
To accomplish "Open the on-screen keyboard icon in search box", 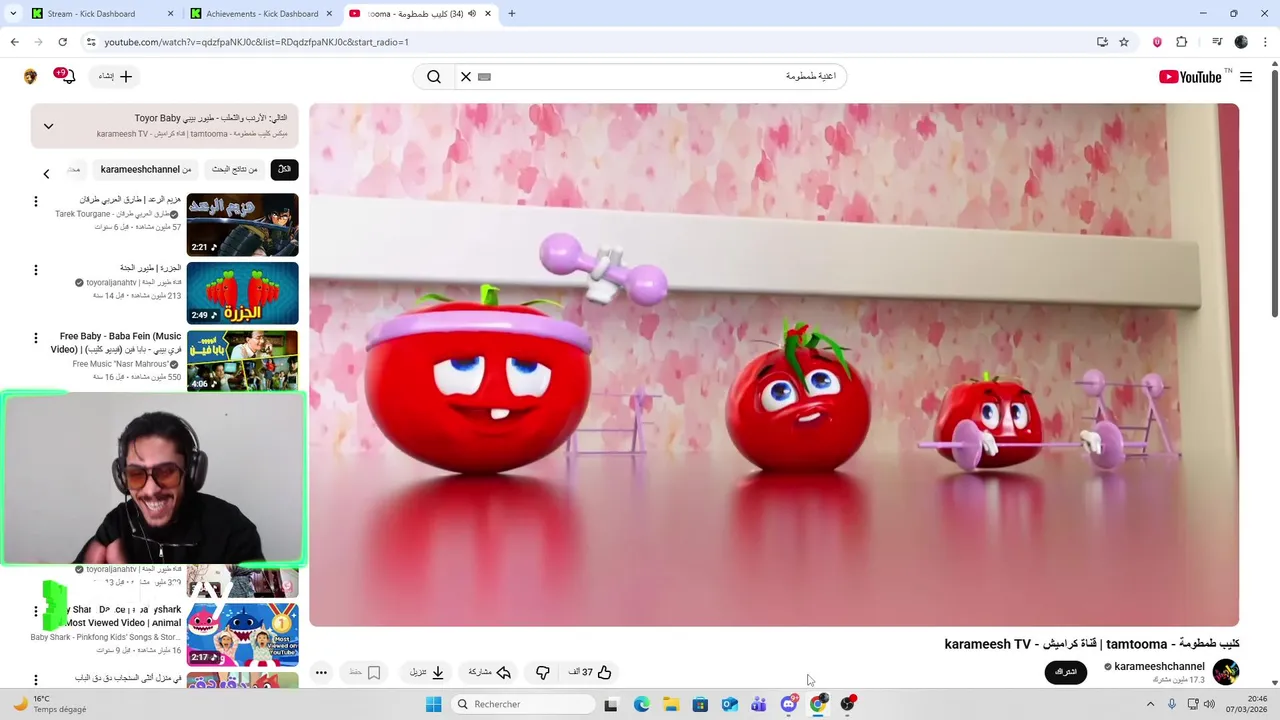I will point(485,77).
